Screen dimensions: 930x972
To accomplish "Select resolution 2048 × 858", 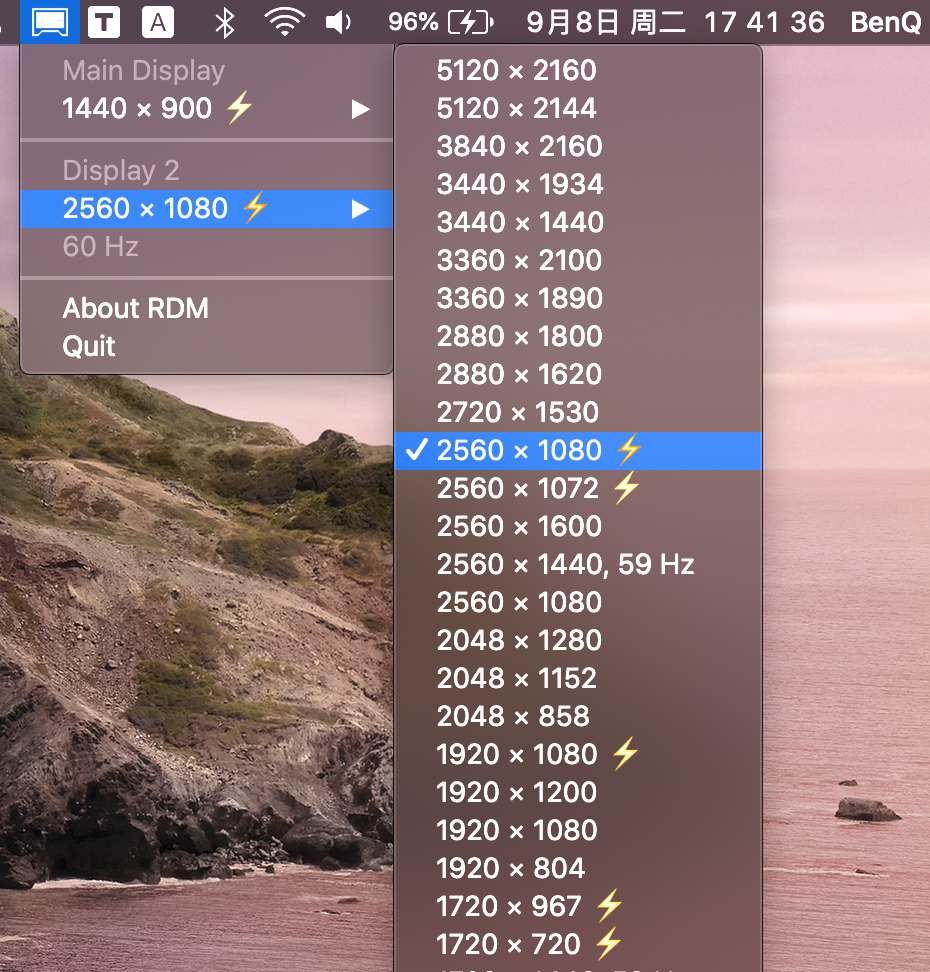I will coord(578,717).
